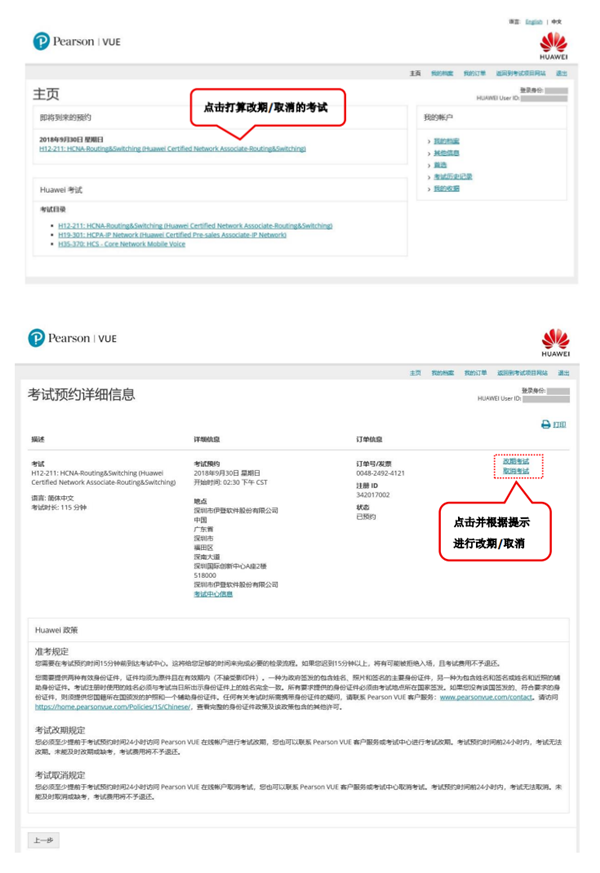
Task: Open 我的订单 in the details page nav bar
Action: click(476, 373)
